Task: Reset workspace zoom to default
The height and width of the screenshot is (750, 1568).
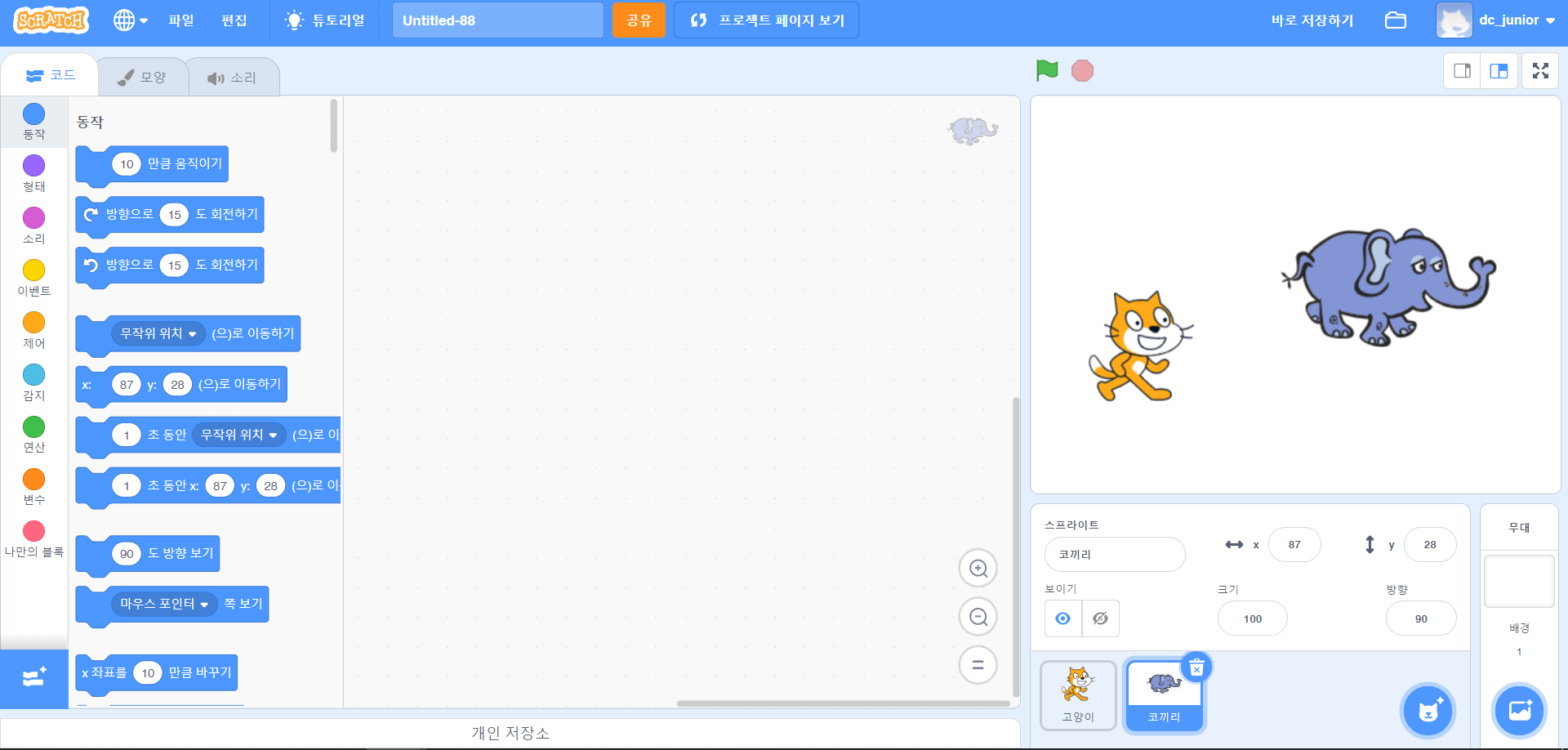Action: (x=978, y=665)
